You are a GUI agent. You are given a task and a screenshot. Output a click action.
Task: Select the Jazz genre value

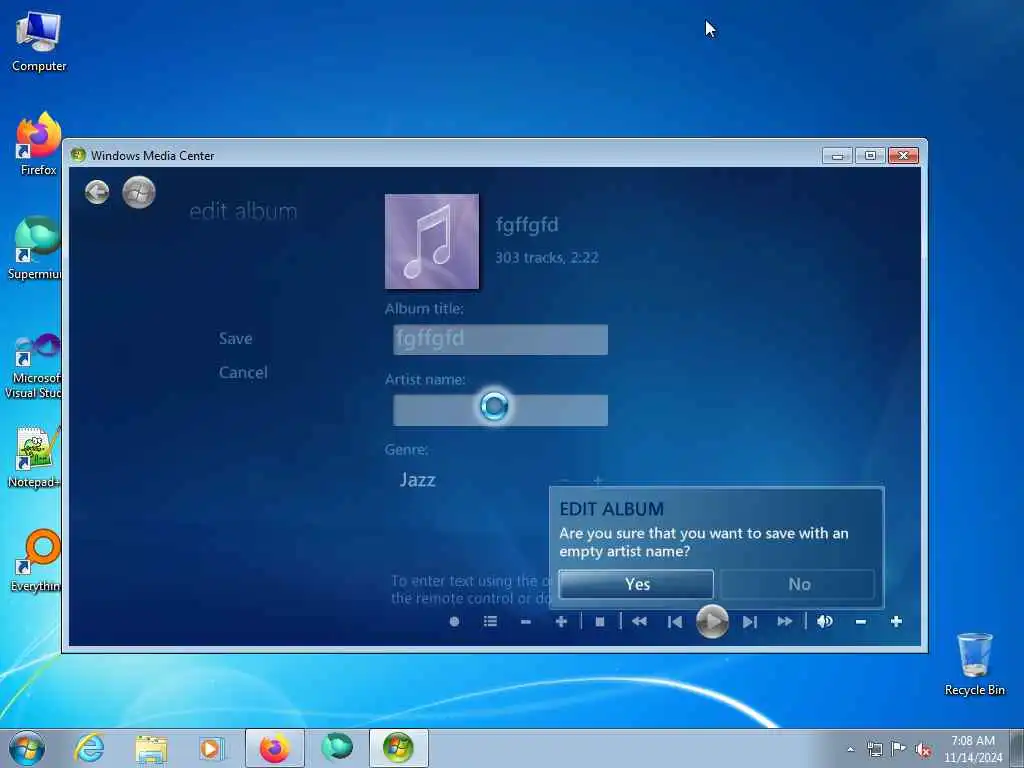coord(418,480)
